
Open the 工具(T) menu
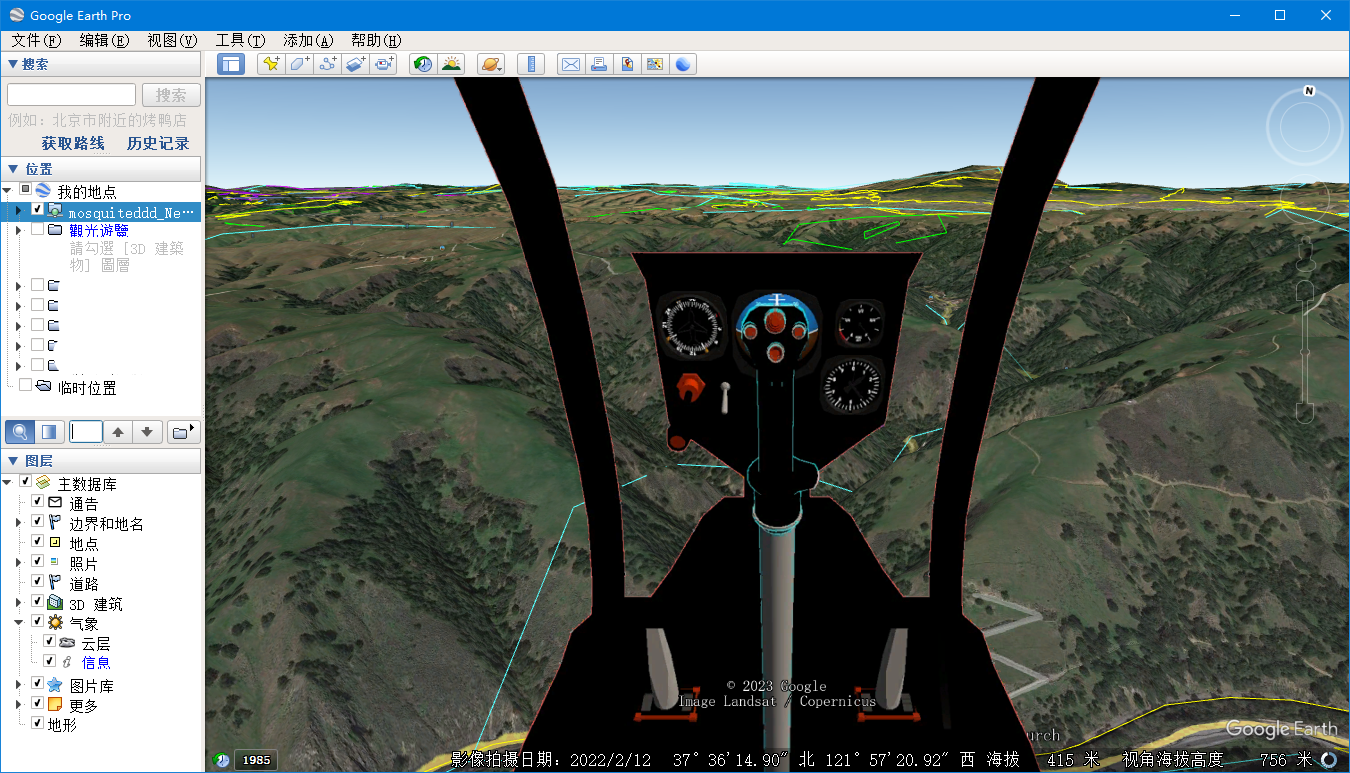point(240,40)
